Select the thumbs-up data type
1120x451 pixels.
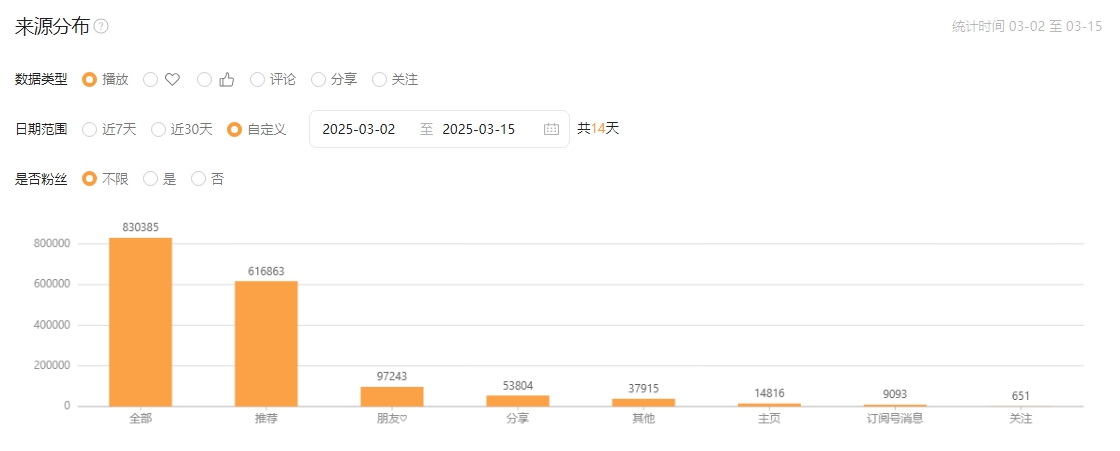206,79
